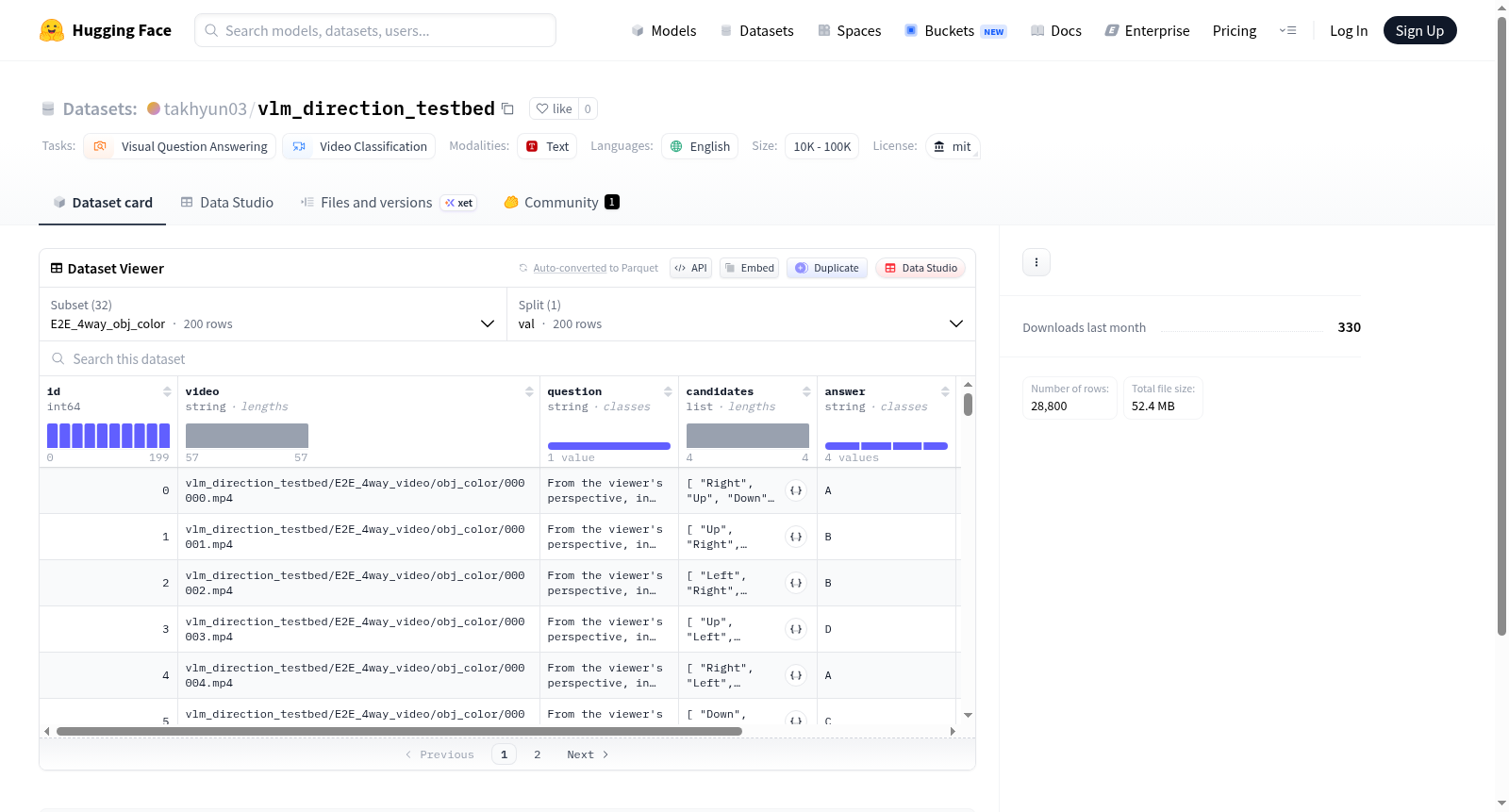This screenshot has width=1509, height=812.
Task: Click the answer classes distribution bar
Action: coord(887,446)
